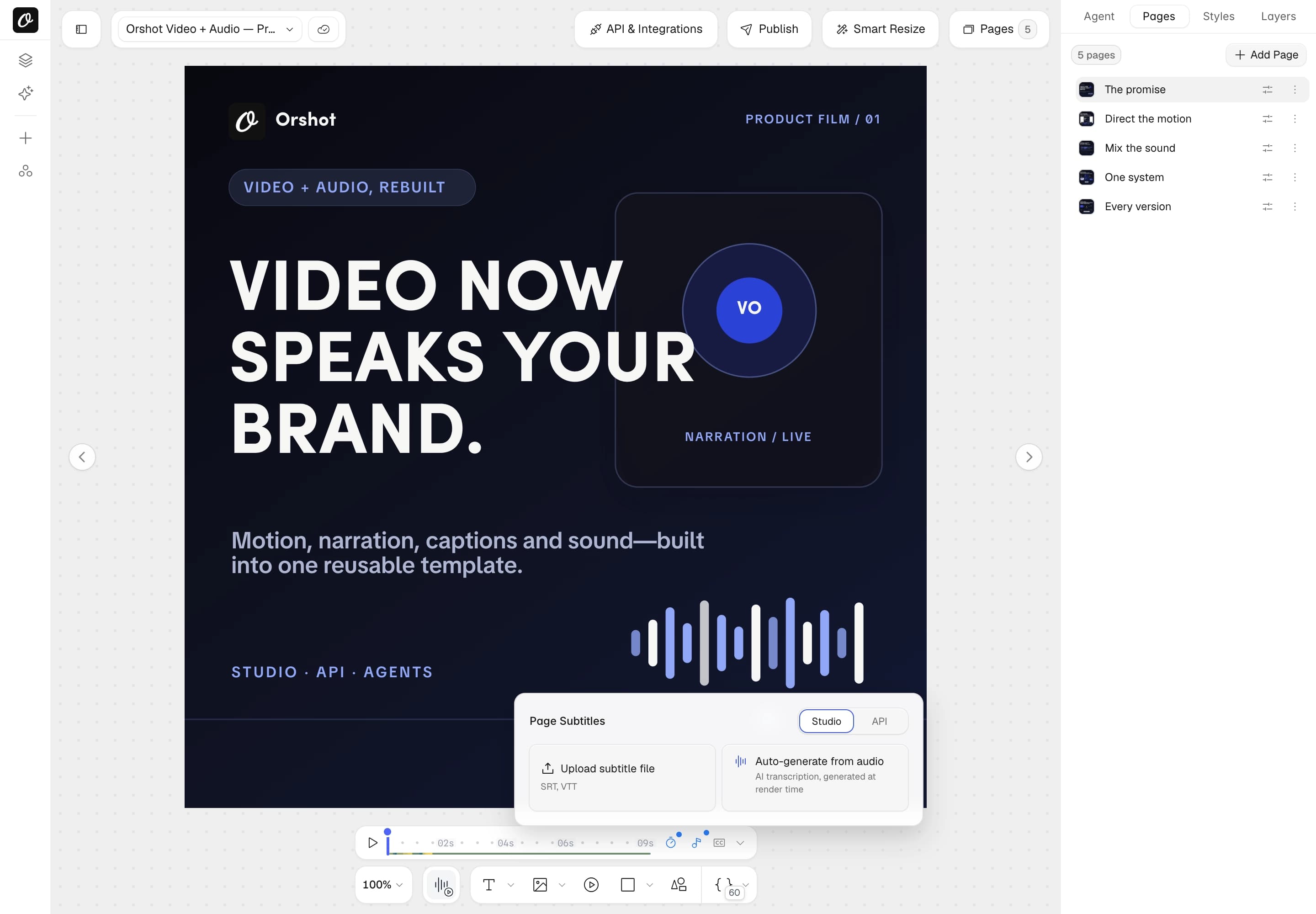This screenshot has height=914, width=1316.
Task: Open settings sliders for The promise page
Action: click(1267, 90)
